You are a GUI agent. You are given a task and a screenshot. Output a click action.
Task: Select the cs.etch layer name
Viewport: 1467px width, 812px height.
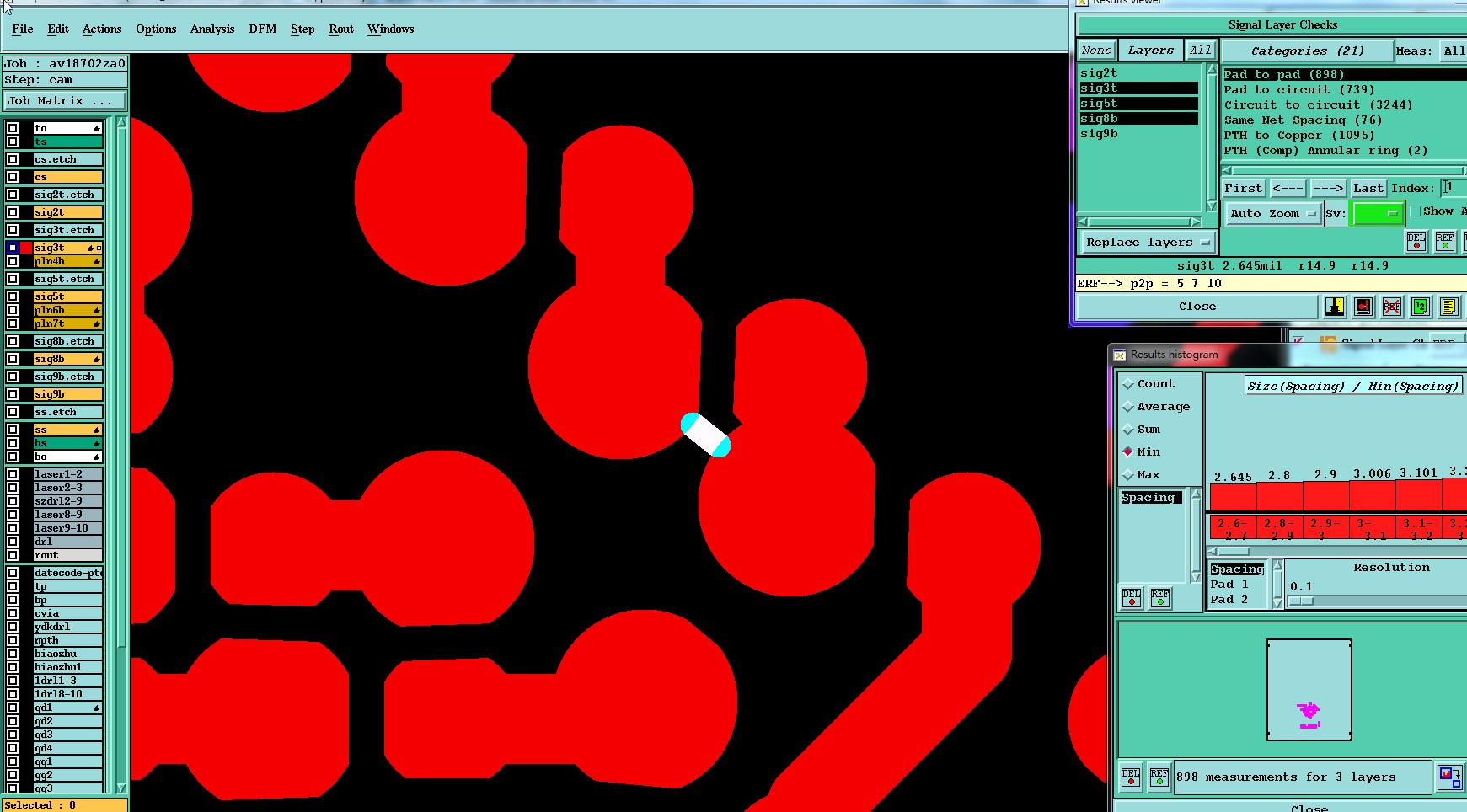coord(67,159)
